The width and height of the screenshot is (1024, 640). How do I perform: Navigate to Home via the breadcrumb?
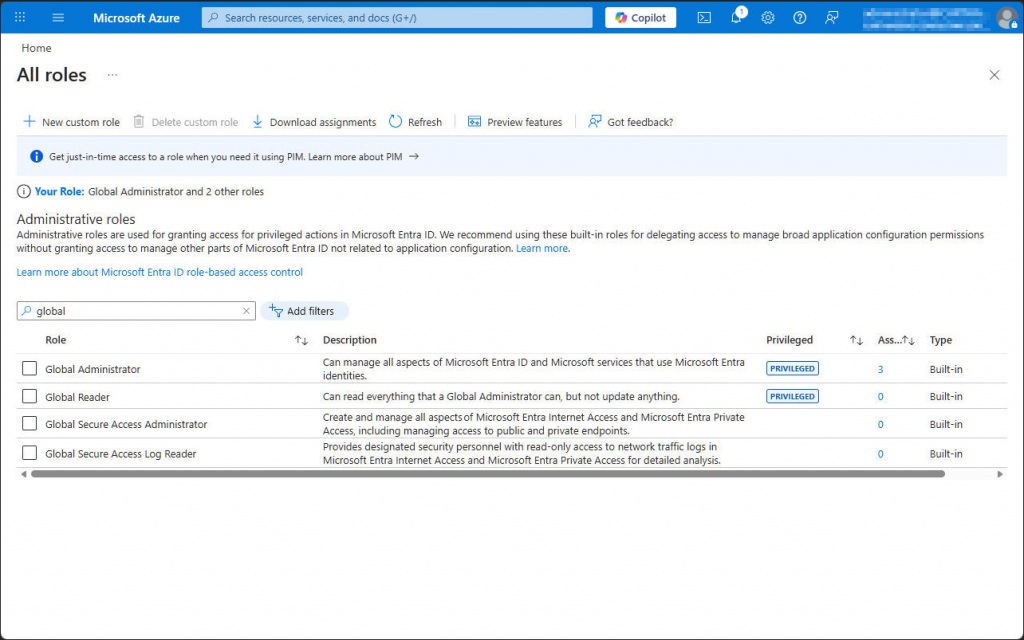pos(36,48)
